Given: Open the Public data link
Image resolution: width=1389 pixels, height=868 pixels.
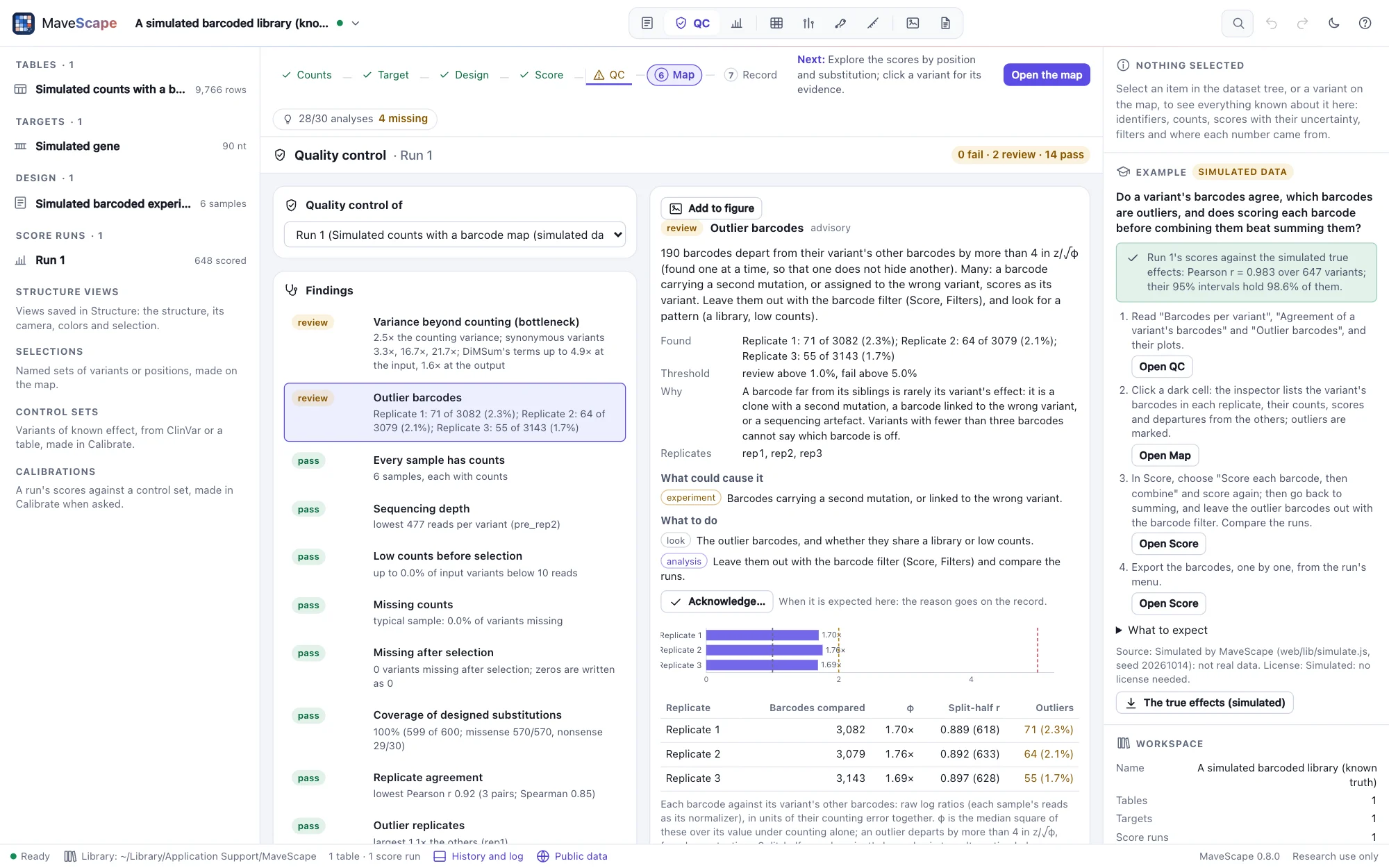Looking at the screenshot, I should [572, 856].
